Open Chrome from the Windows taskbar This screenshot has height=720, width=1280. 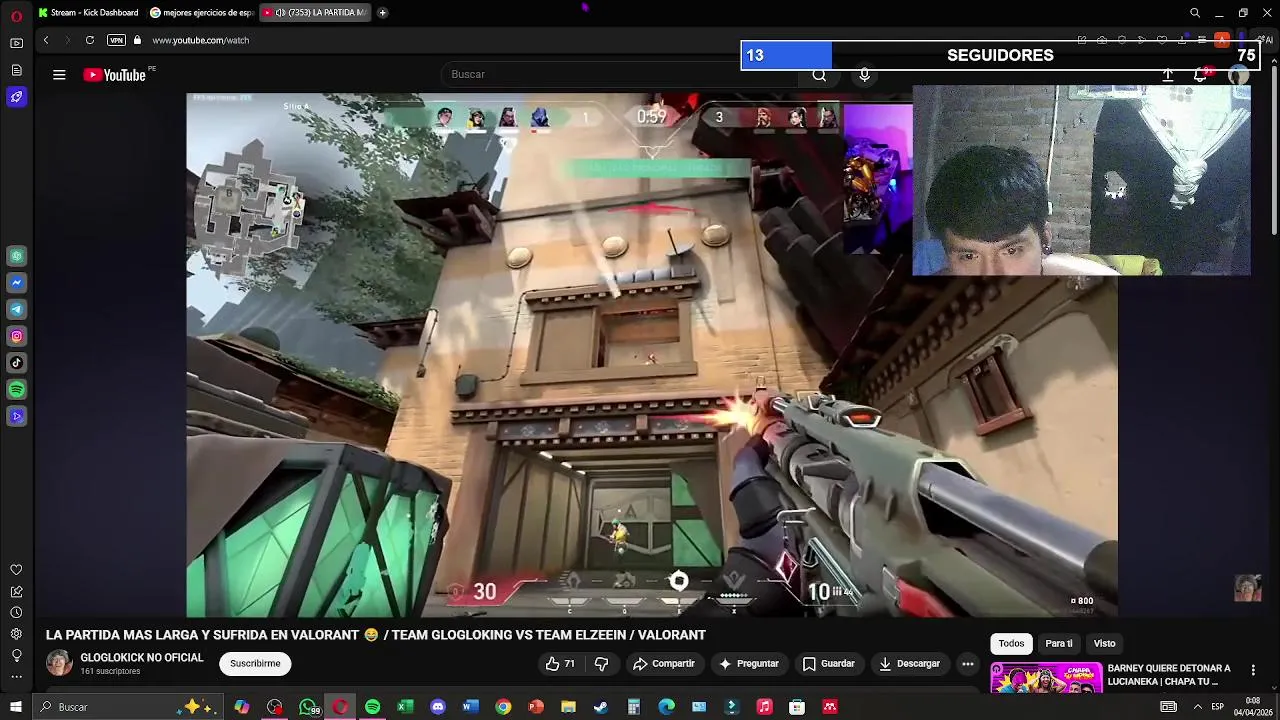click(x=503, y=707)
